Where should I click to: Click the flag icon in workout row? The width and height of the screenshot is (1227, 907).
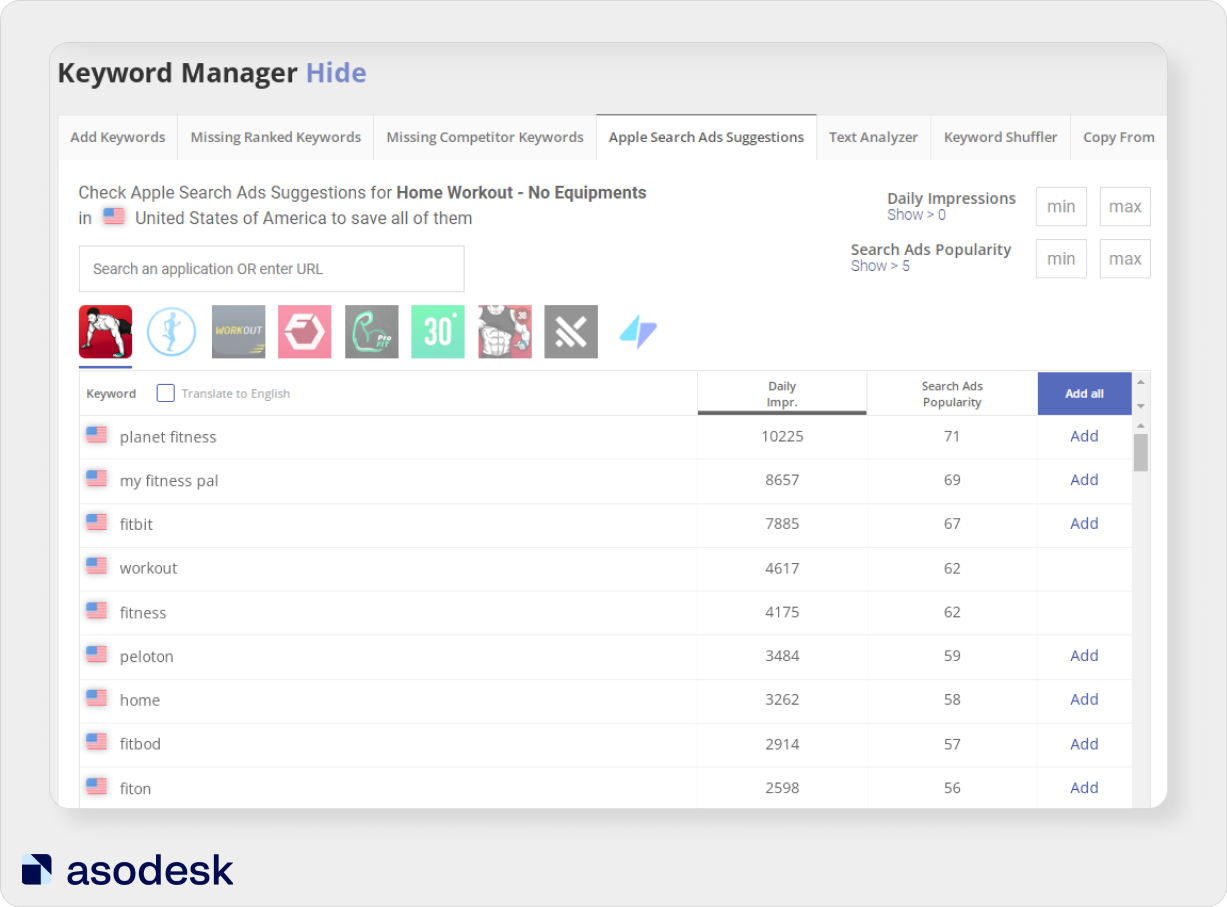pyautogui.click(x=97, y=567)
